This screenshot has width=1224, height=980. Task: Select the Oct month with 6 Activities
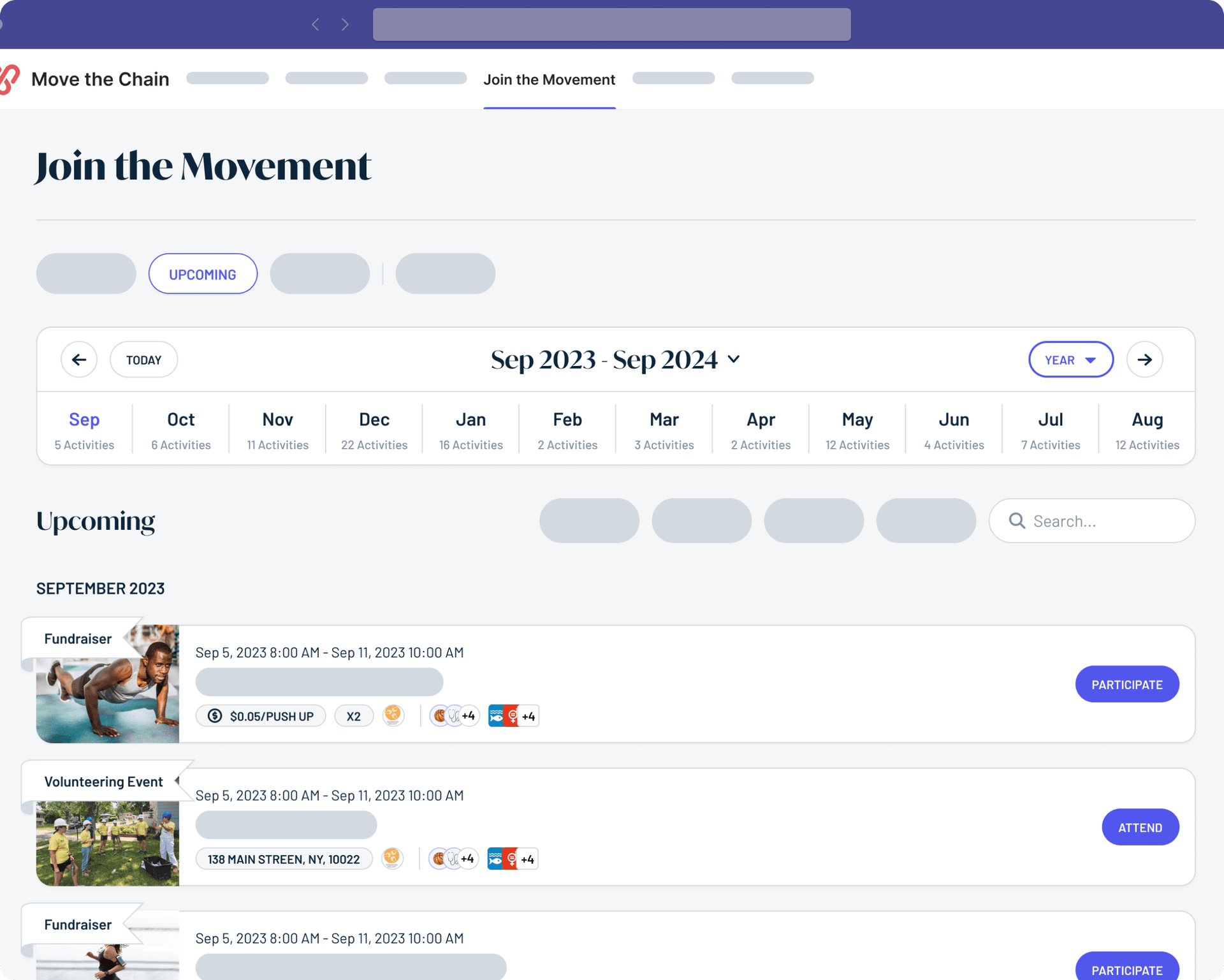point(181,430)
